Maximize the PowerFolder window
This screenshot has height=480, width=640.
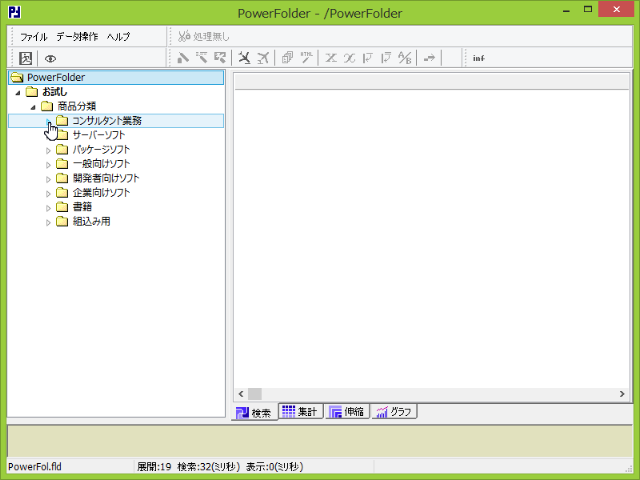(588, 9)
